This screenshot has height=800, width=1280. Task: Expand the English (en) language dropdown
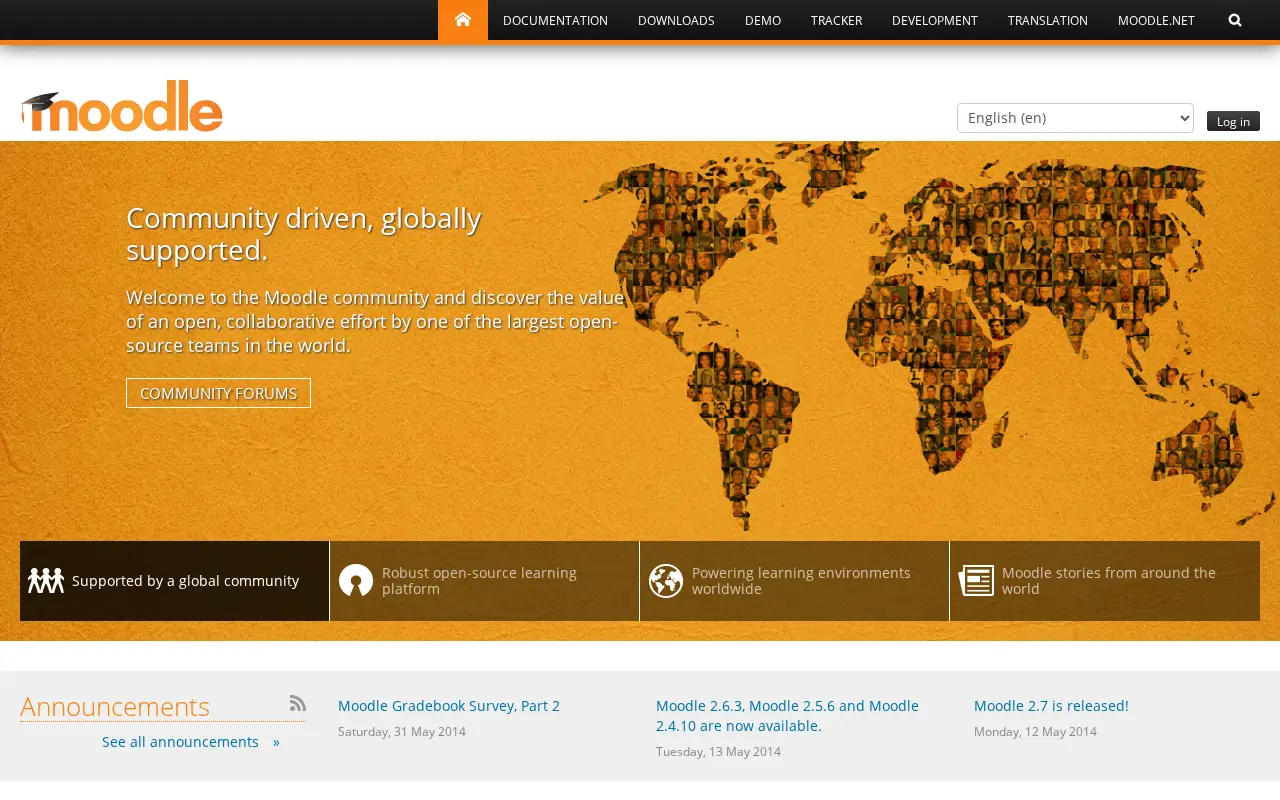point(1075,118)
